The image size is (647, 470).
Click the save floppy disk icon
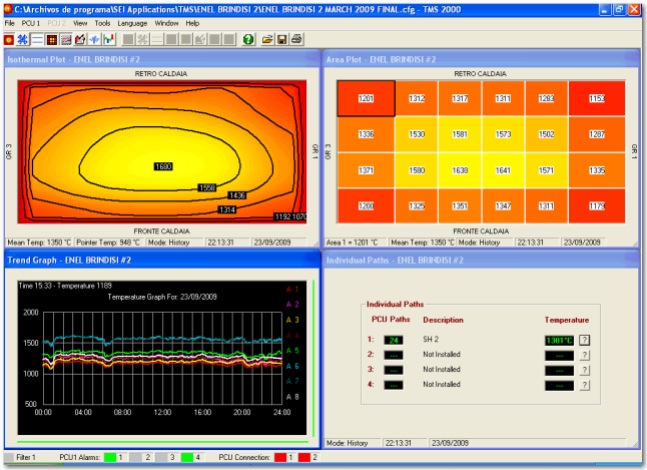tap(282, 39)
